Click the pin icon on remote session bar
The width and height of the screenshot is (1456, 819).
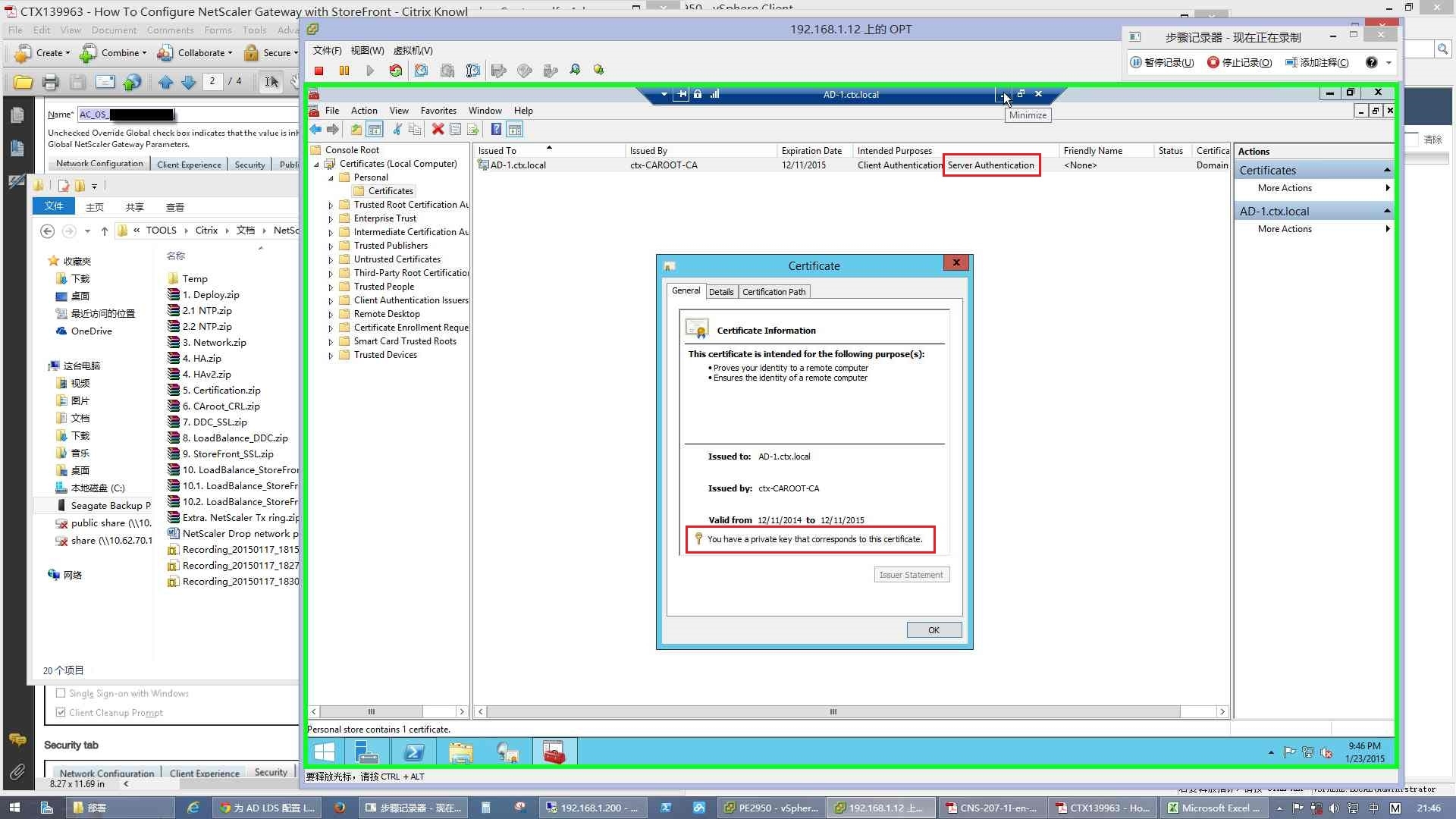(682, 94)
